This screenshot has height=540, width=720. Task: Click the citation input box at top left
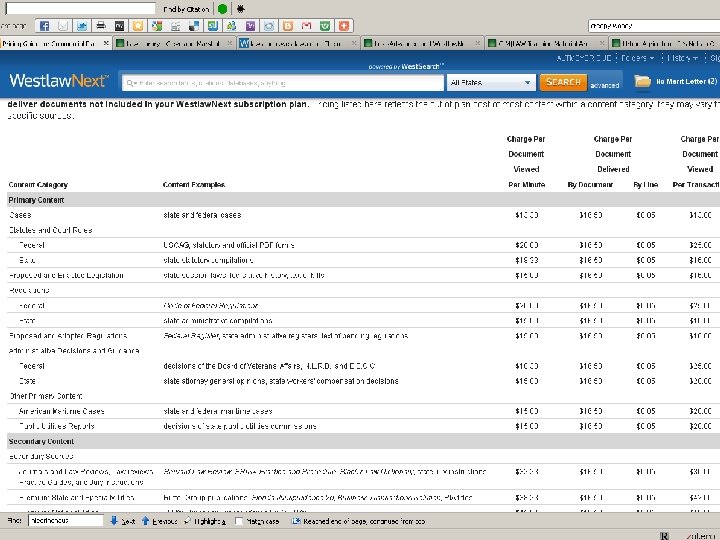80,8
